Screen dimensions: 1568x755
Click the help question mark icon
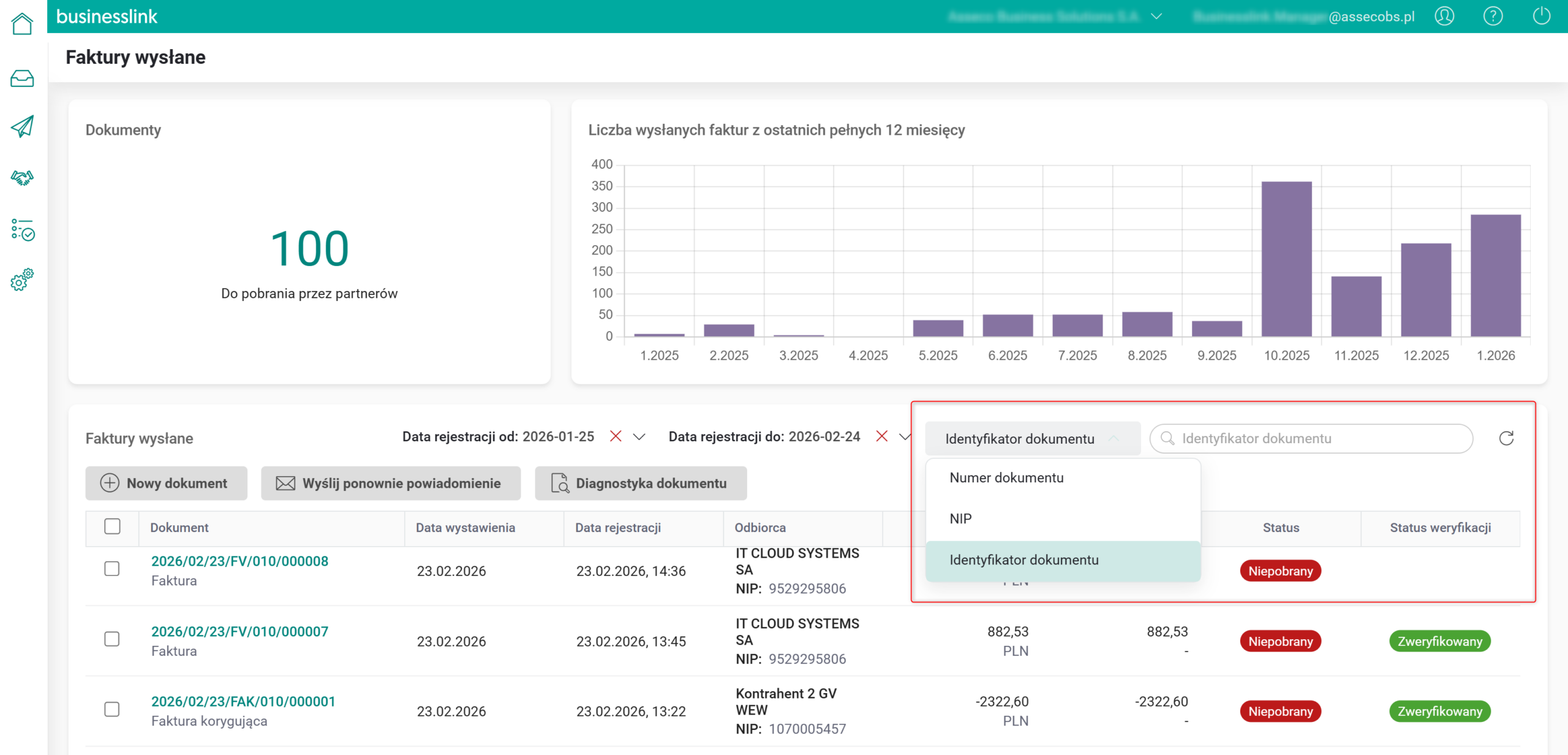click(1493, 16)
